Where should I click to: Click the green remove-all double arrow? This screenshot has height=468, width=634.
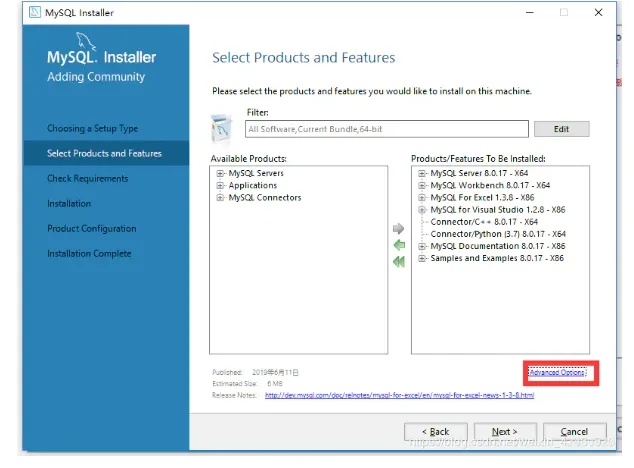tap(399, 261)
